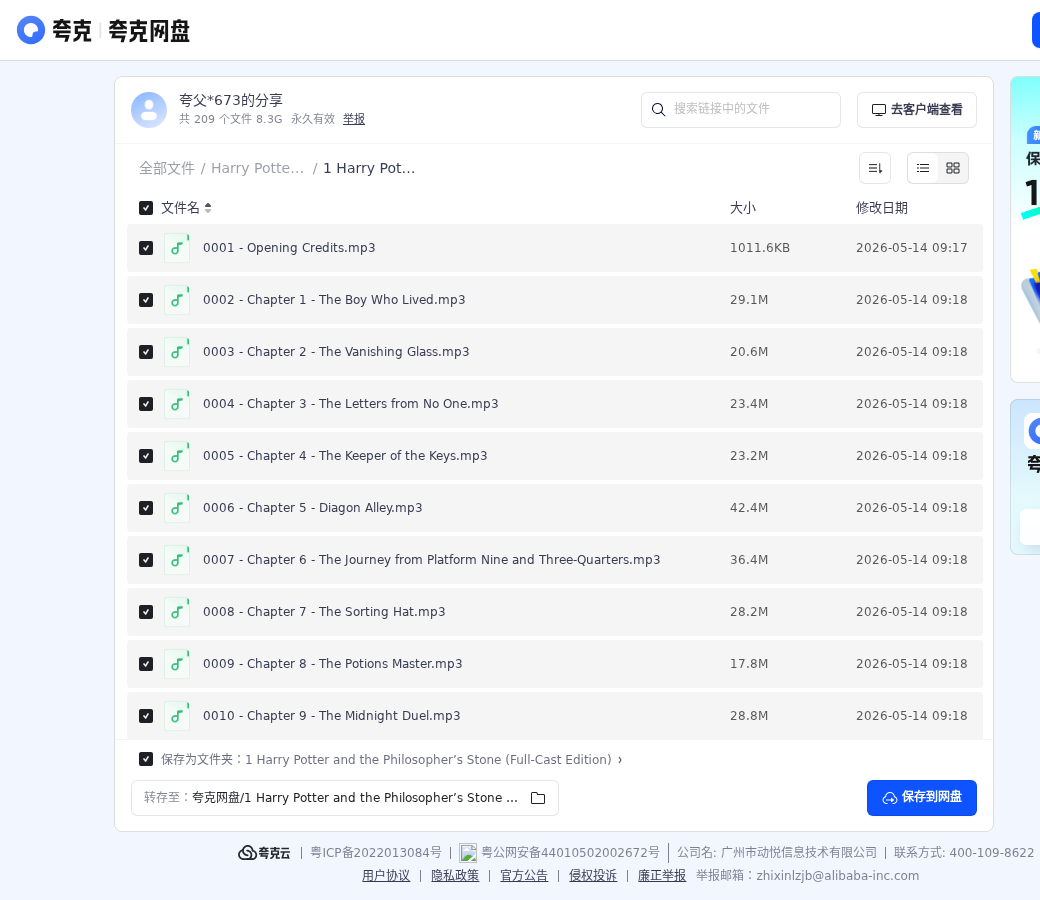Uncheck 0006 - Chapter 5 file checkbox

click(146, 508)
